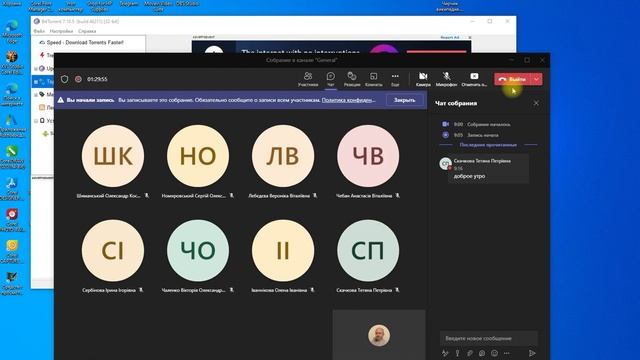Click the name label under ШК avatar
The height and width of the screenshot is (360, 640).
pyautogui.click(x=108, y=196)
